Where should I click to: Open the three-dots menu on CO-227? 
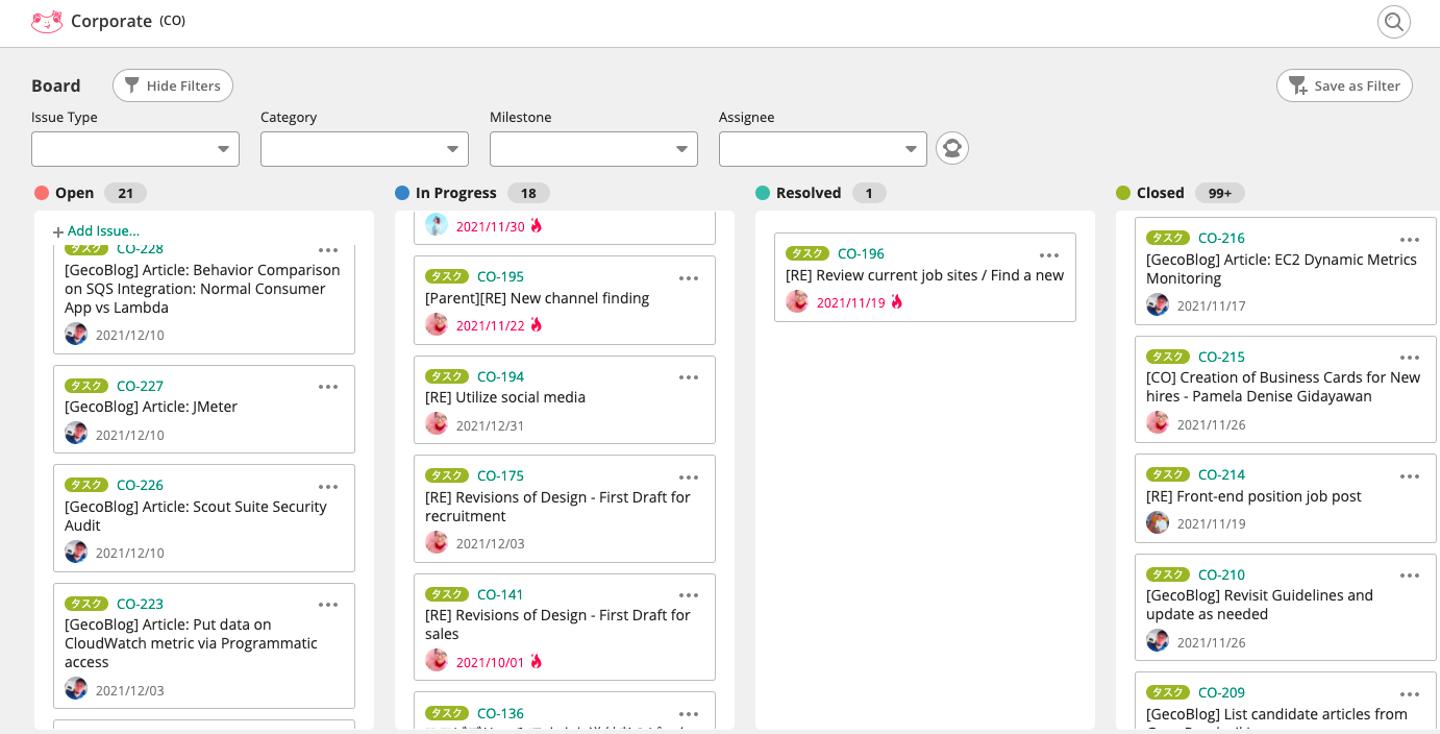click(x=328, y=387)
